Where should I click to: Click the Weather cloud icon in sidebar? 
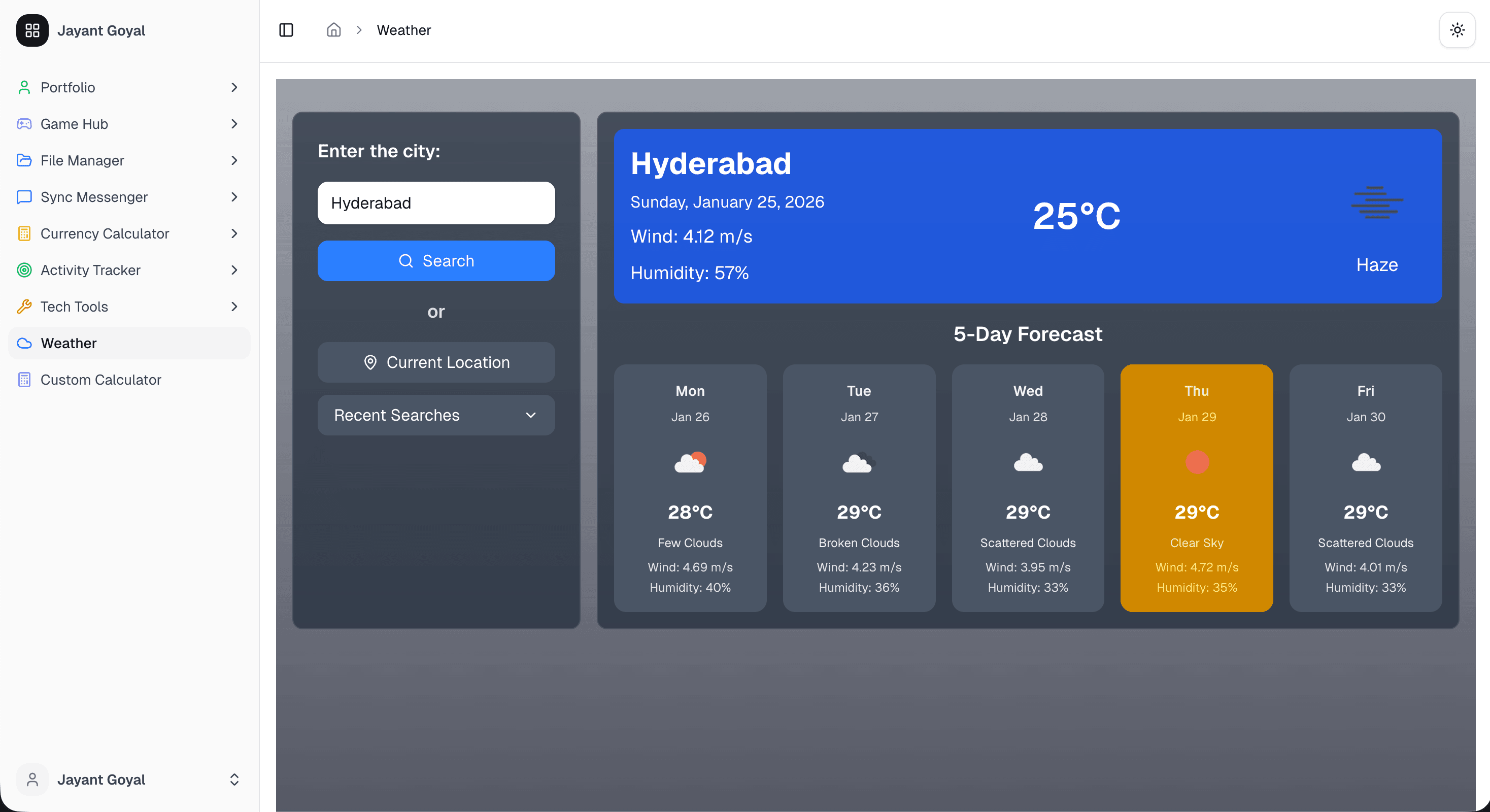[24, 343]
